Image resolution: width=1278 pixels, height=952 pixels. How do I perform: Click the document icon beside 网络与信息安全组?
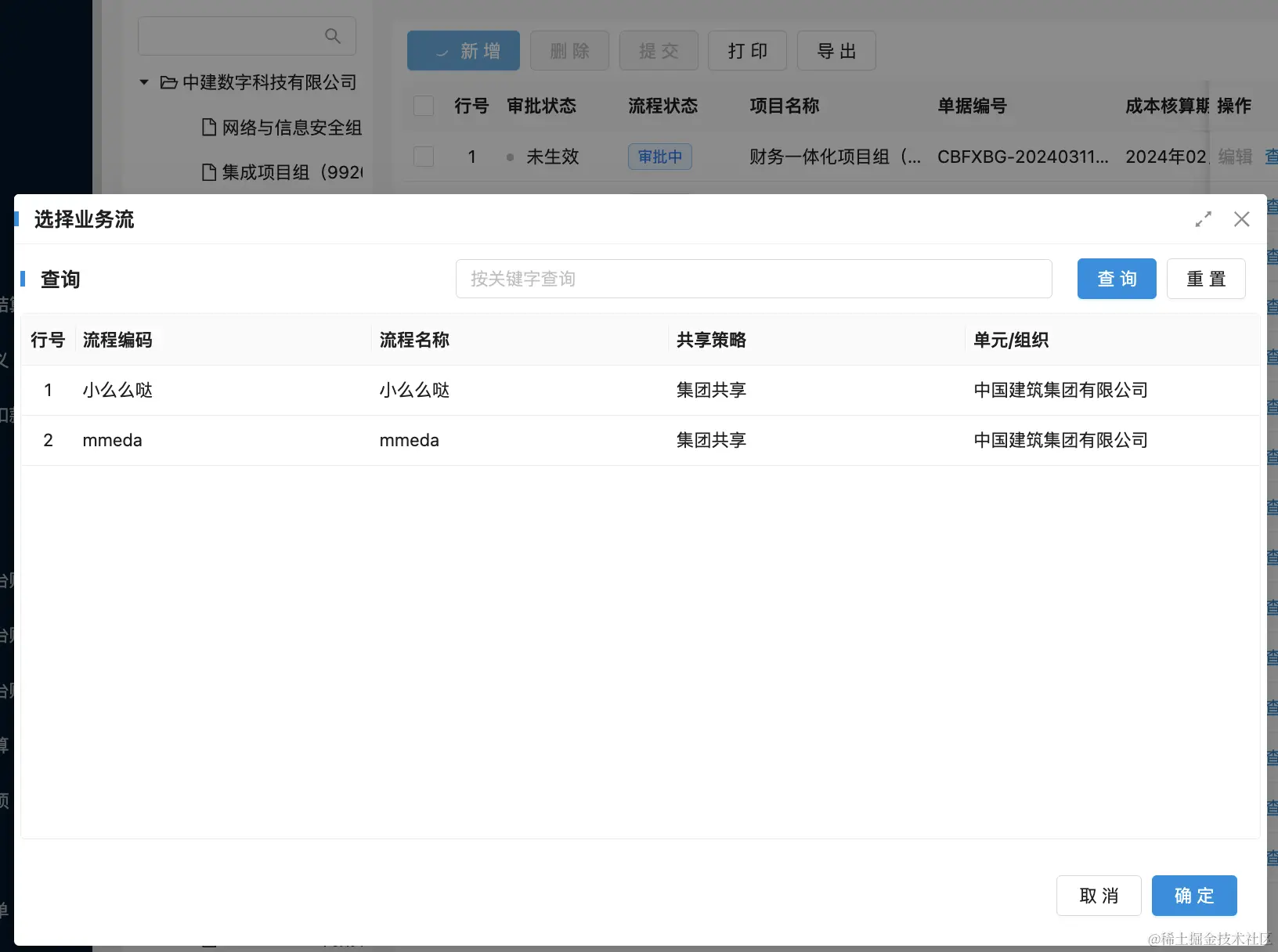[x=208, y=128]
